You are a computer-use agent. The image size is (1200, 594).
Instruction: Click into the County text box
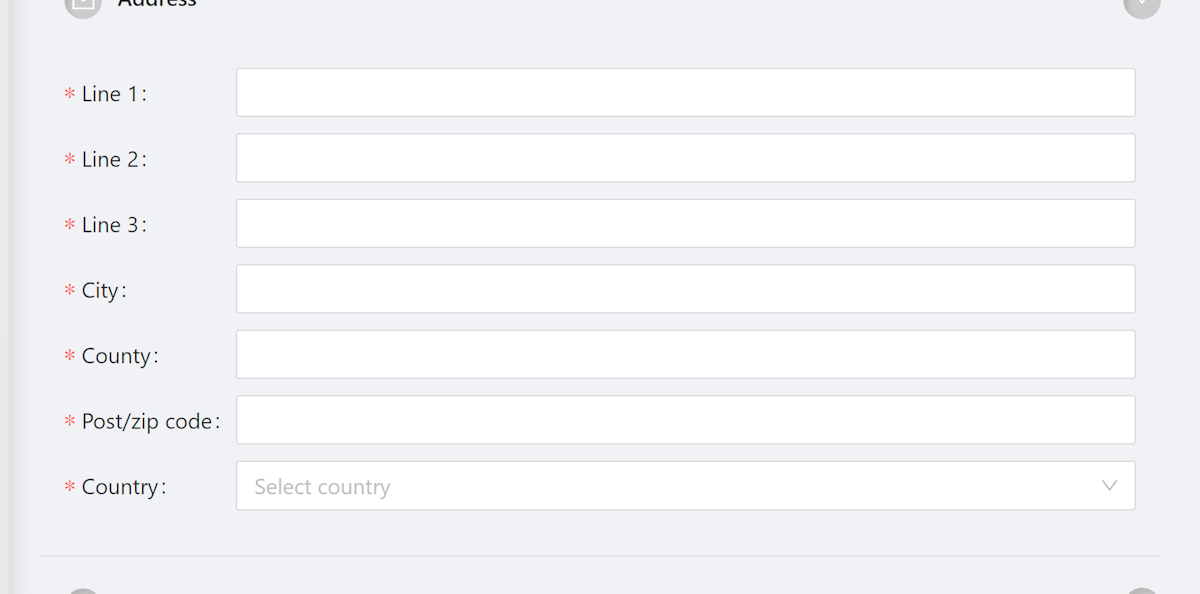click(x=685, y=355)
